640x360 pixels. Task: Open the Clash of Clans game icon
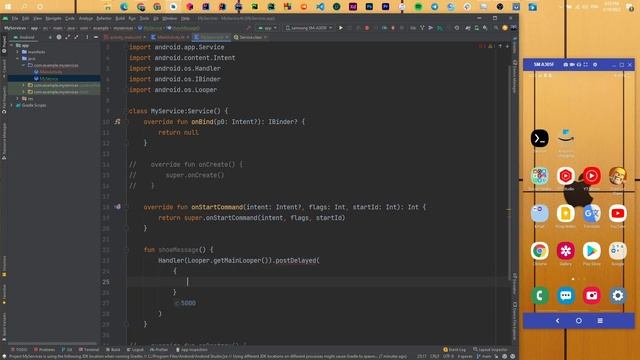pos(617,176)
